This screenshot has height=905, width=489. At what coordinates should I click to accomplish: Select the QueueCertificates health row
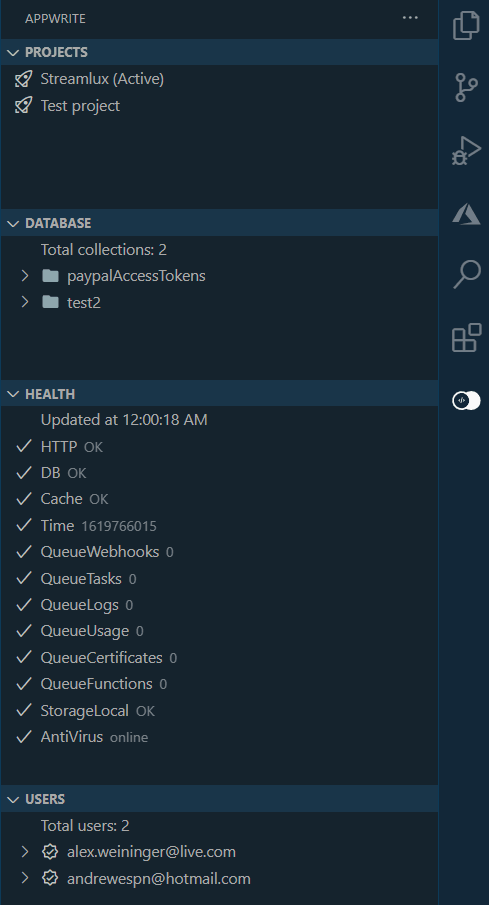tap(219, 657)
